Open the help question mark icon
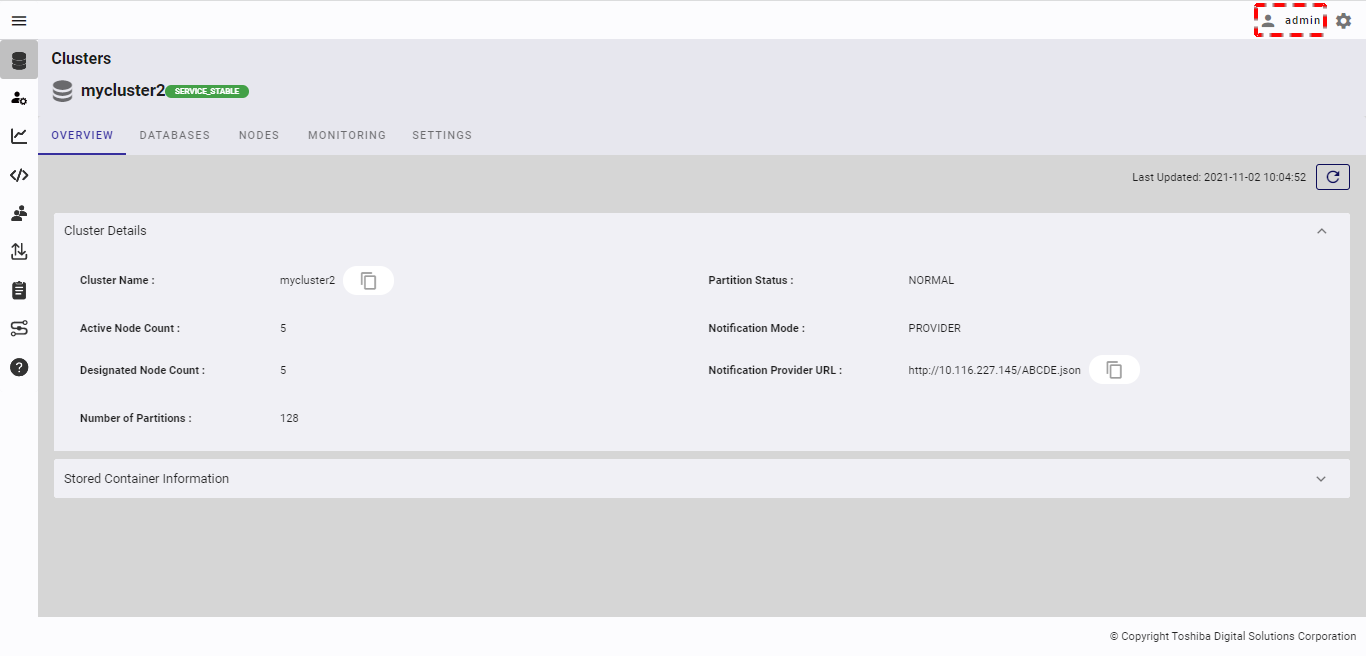This screenshot has width=1366, height=656. (19, 367)
